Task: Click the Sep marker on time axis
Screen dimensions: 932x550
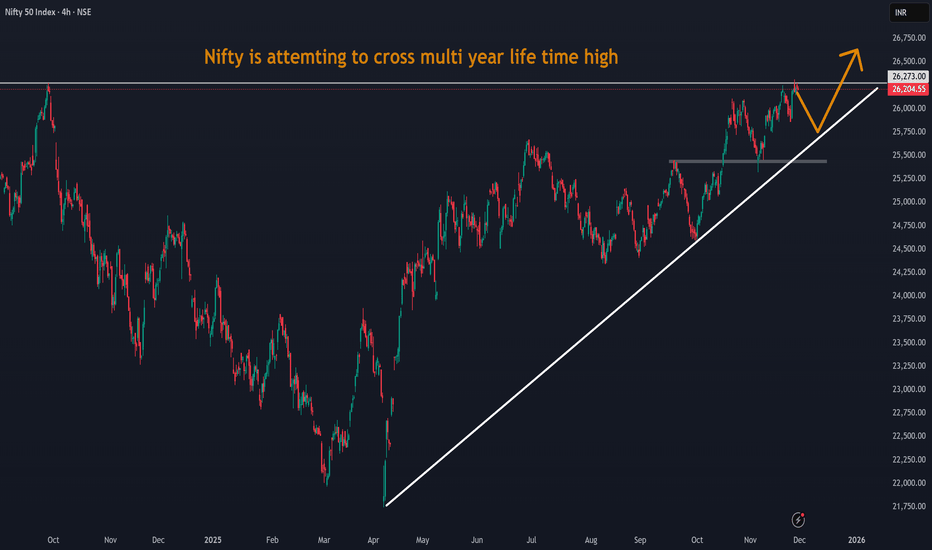Action: point(638,539)
